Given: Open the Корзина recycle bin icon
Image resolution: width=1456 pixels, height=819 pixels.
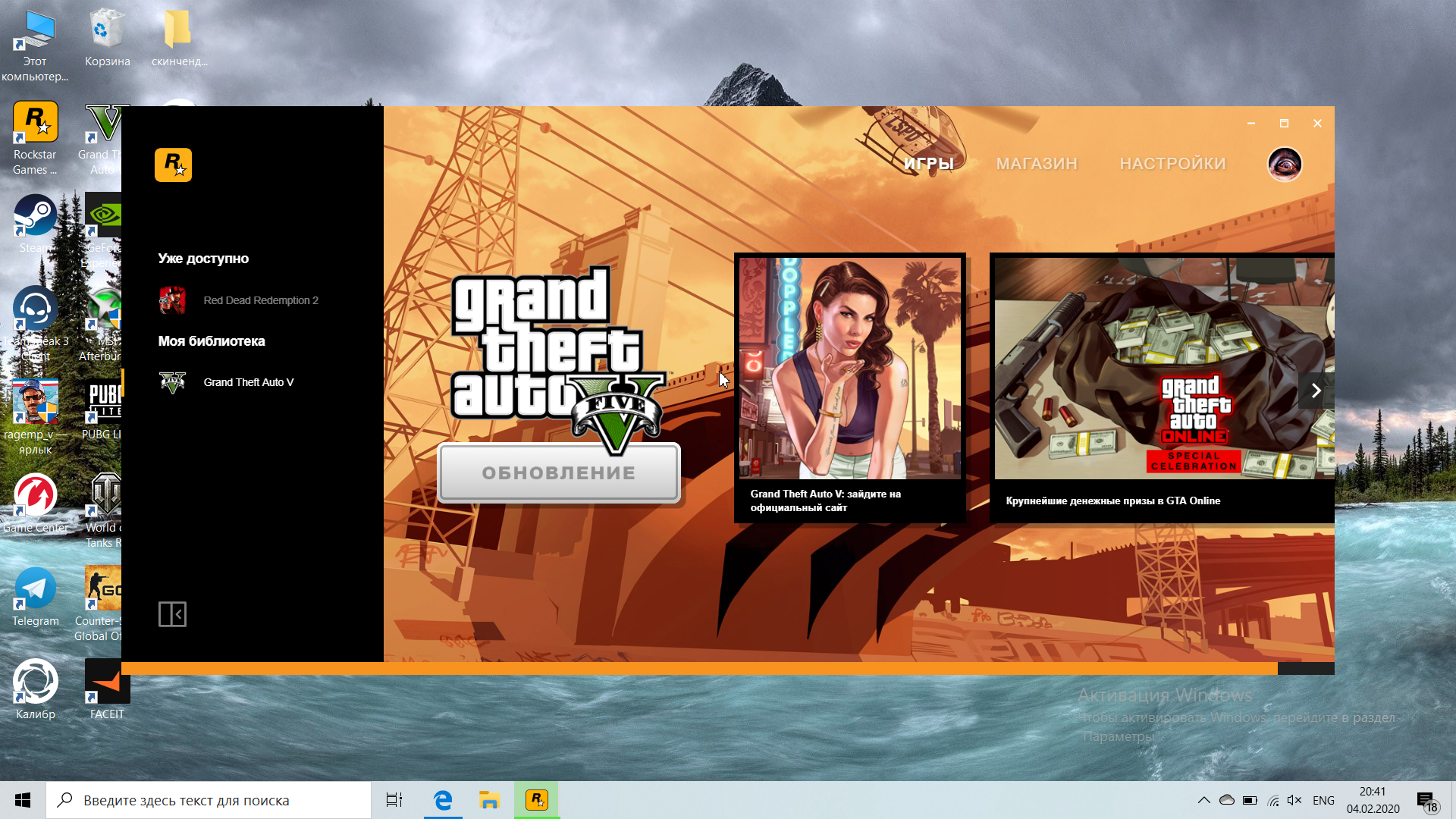Looking at the screenshot, I should [x=107, y=38].
